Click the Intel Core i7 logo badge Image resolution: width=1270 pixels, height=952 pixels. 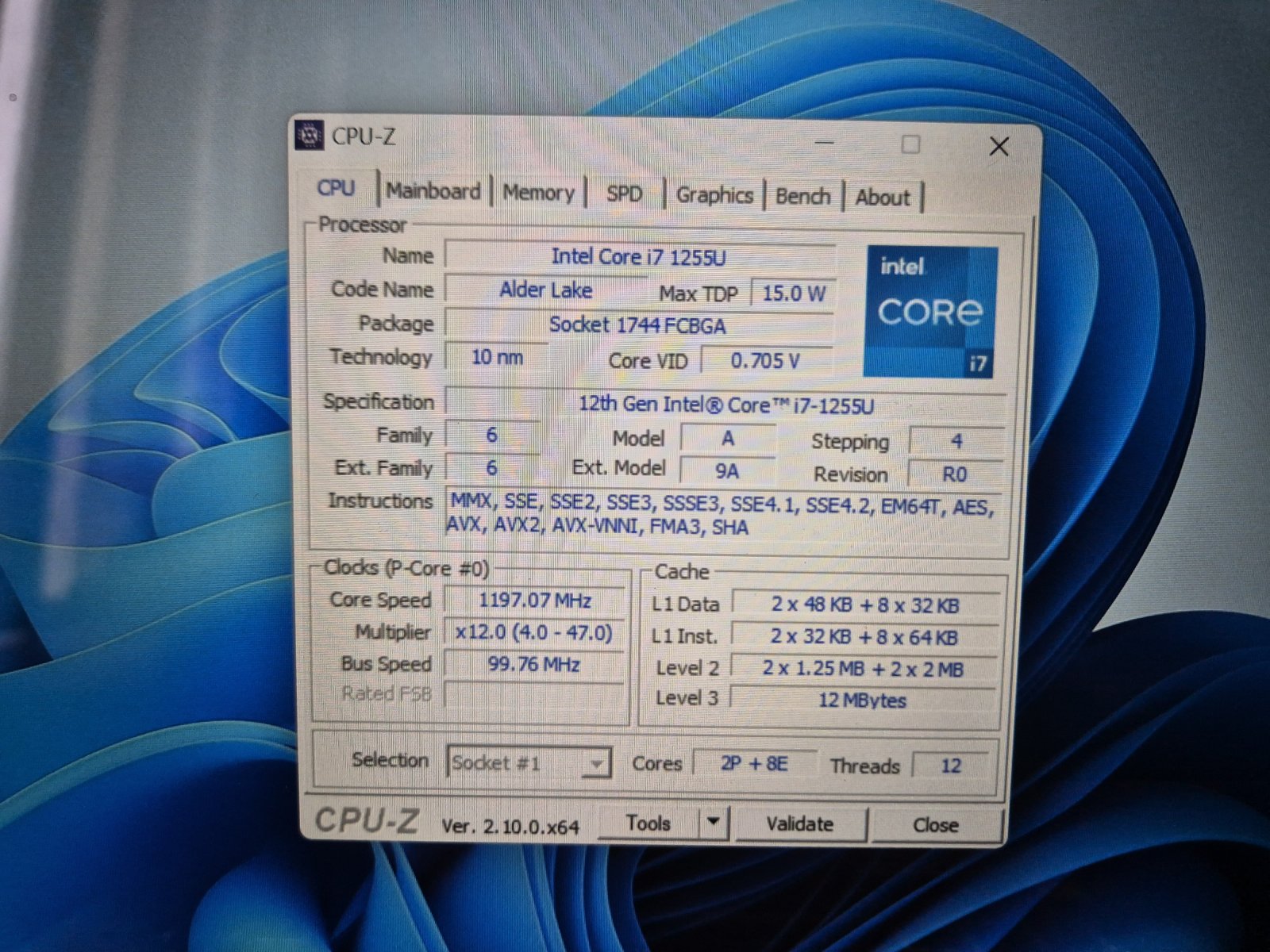tap(929, 311)
